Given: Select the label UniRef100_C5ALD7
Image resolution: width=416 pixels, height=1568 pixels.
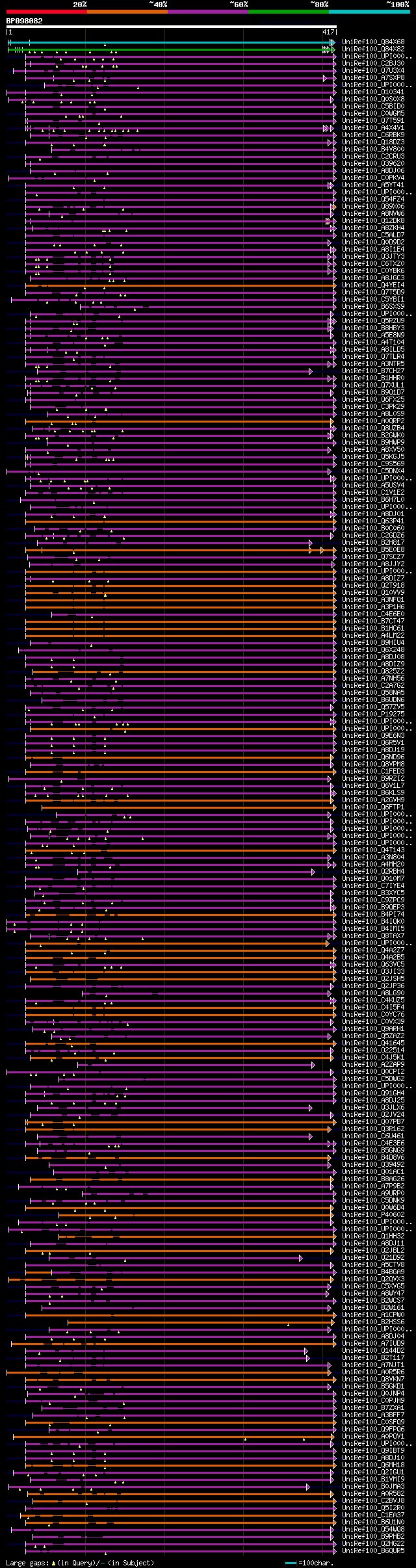Looking at the screenshot, I should click(373, 235).
